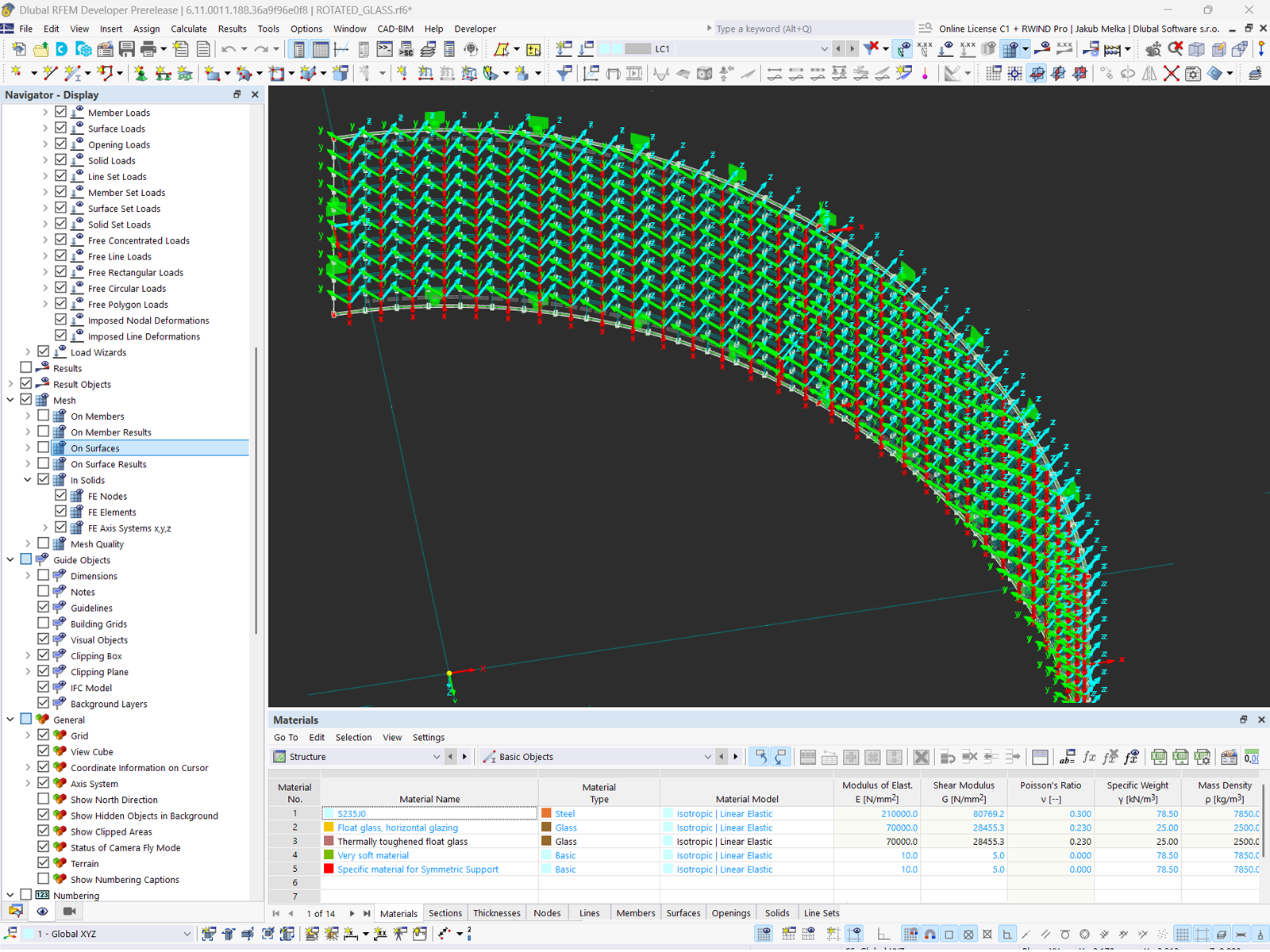The image size is (1270, 952).
Task: Open Selection in the Materials panel
Action: pos(353,737)
